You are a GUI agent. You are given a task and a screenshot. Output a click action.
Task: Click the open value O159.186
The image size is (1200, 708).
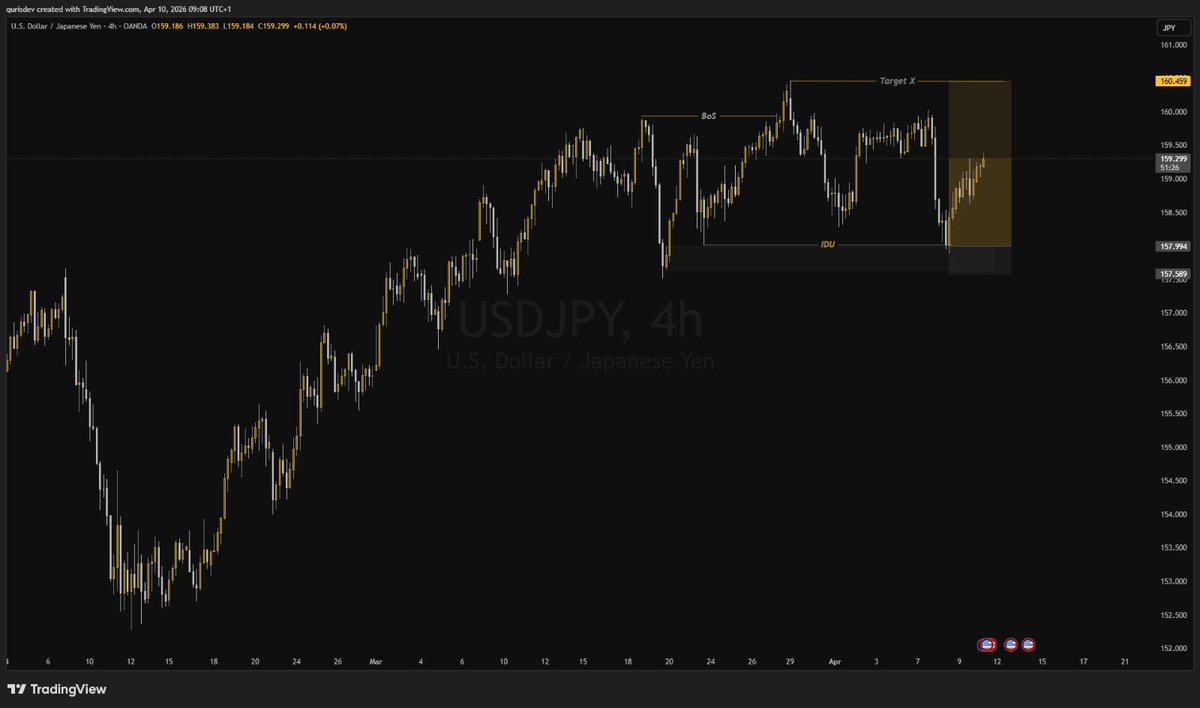[x=167, y=26]
